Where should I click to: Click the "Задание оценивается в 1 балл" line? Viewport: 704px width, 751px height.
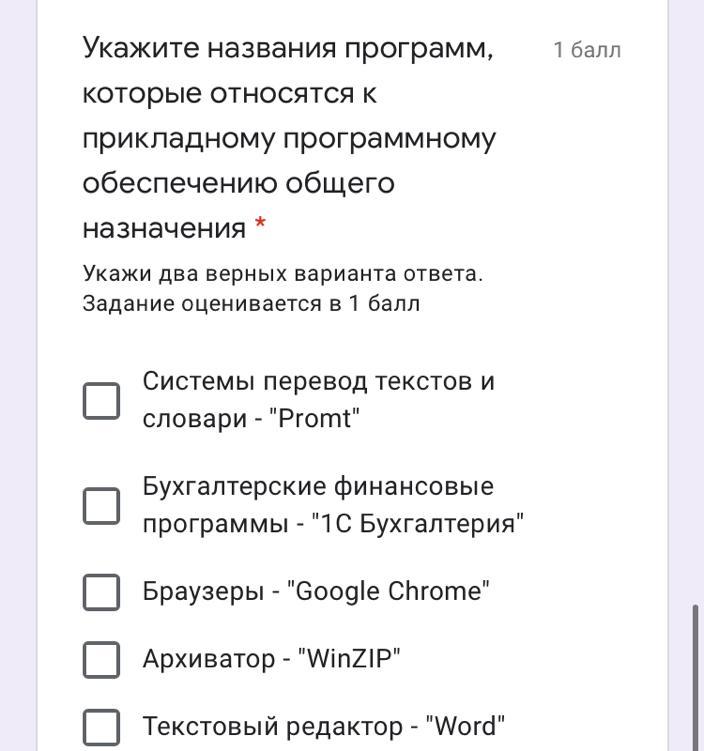(x=250, y=304)
